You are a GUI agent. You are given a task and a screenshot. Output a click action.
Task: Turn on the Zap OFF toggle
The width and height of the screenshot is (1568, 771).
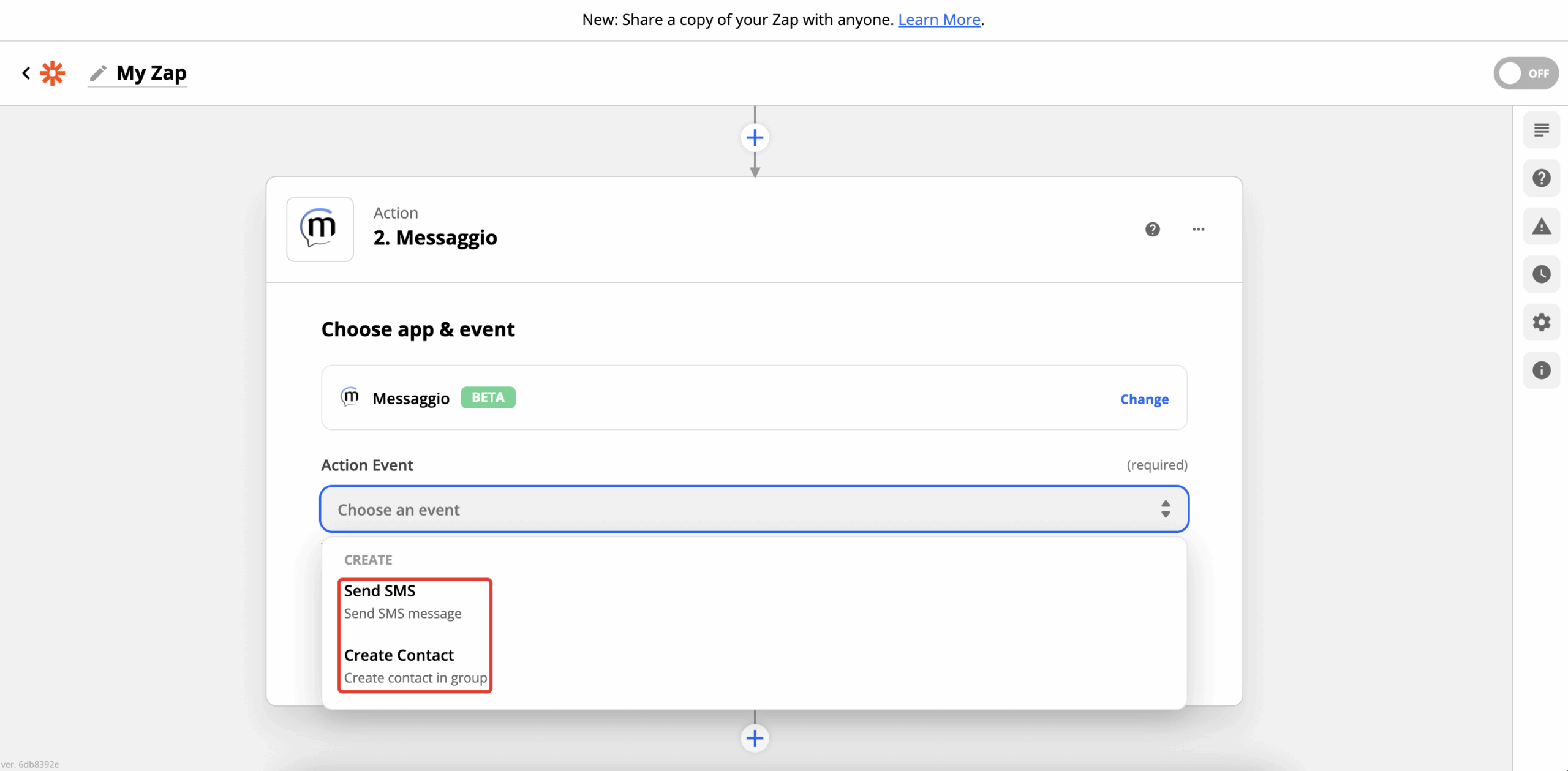[1525, 73]
